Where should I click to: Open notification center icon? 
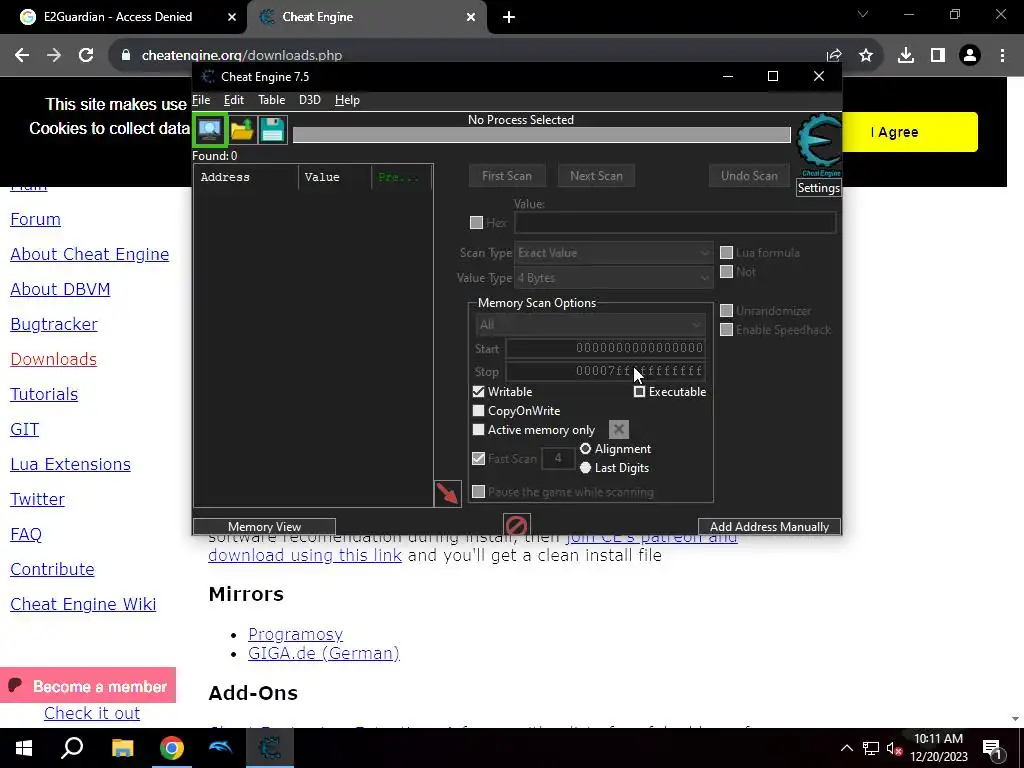coord(993,749)
